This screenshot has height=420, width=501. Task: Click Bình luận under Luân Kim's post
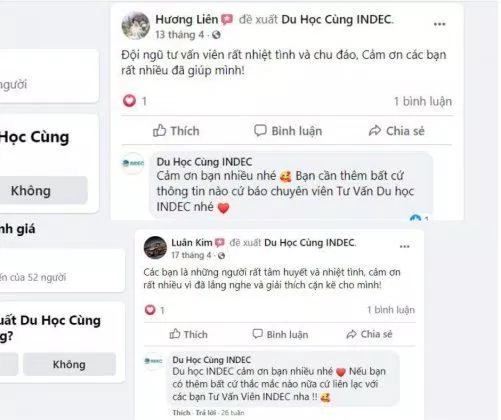[280, 334]
